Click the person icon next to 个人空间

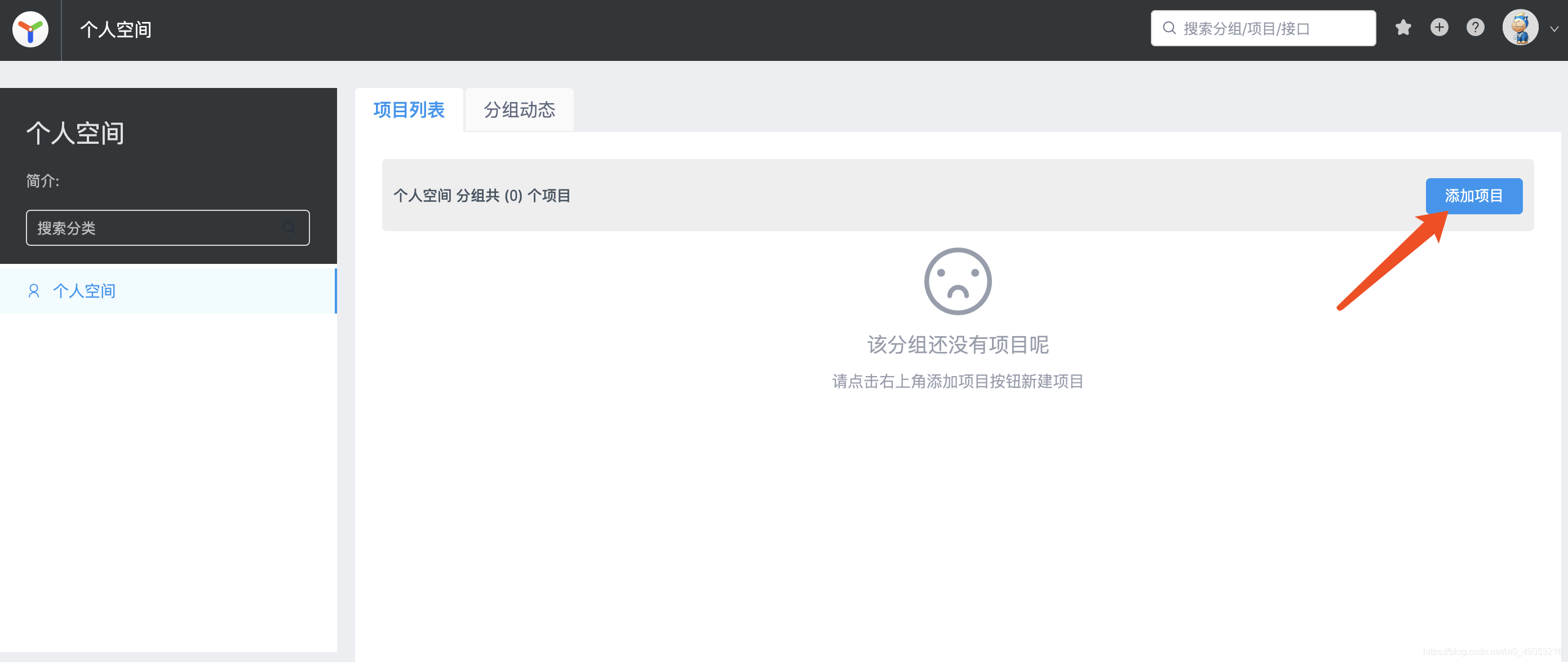[x=33, y=290]
